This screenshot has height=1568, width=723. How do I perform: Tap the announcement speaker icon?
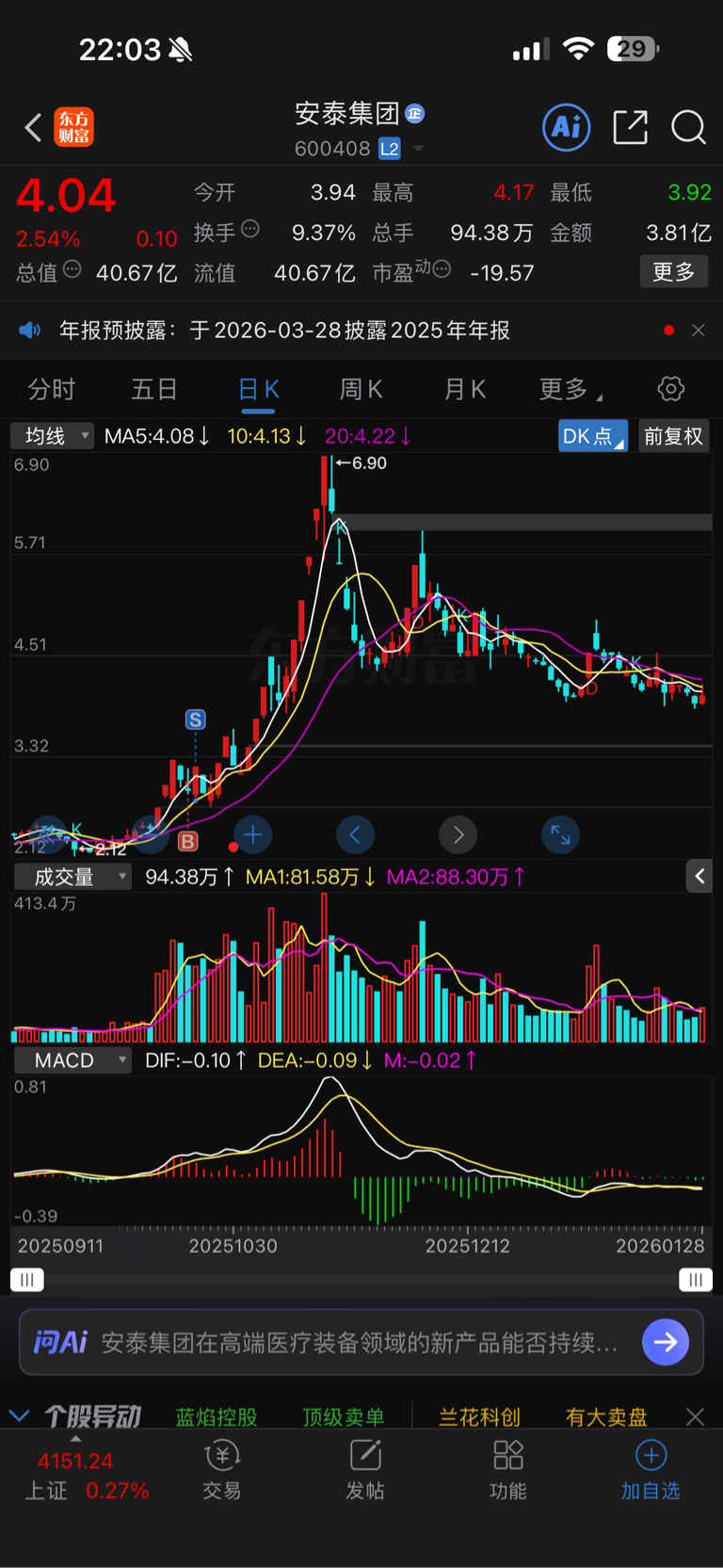(x=30, y=331)
